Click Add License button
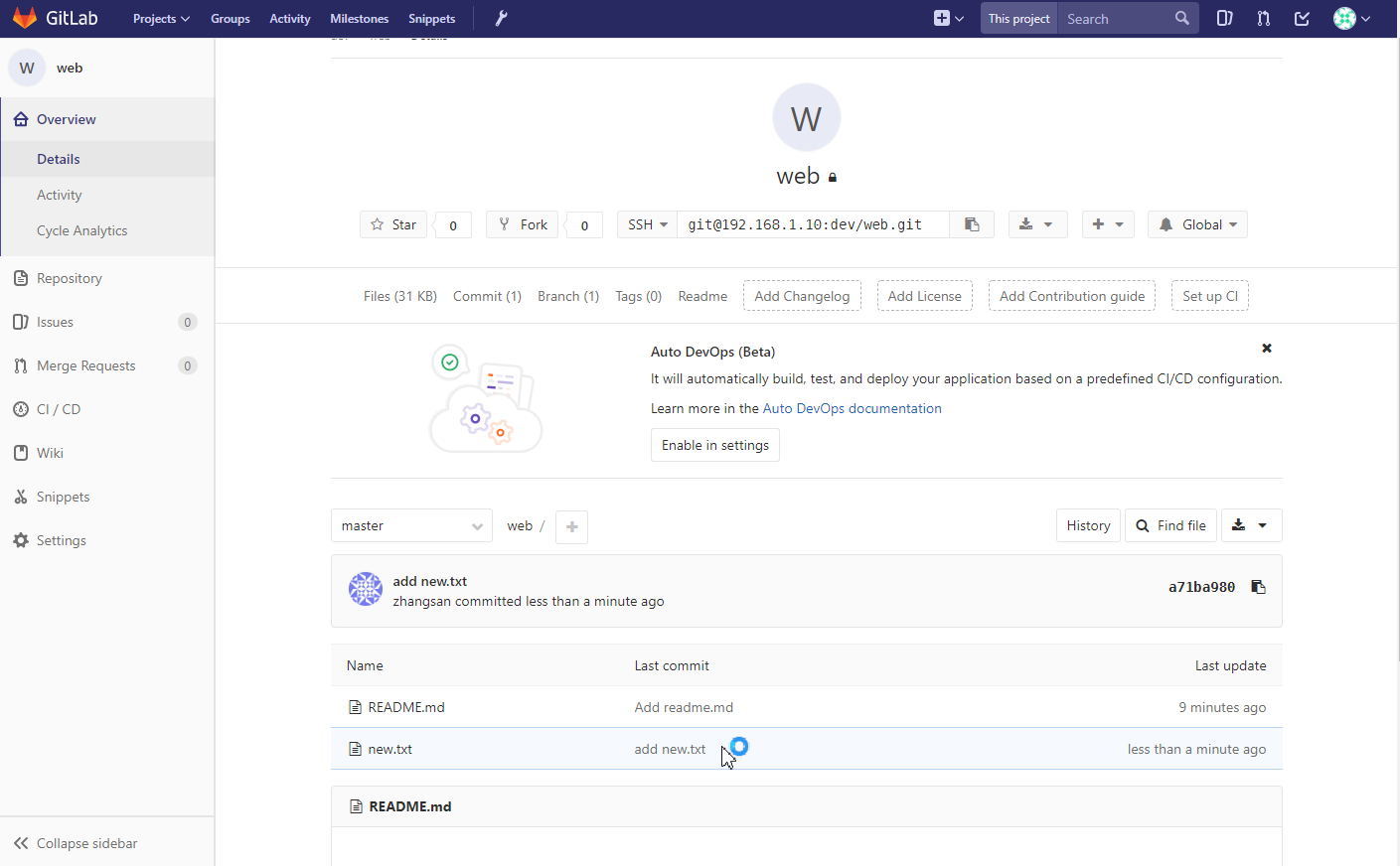 [924, 296]
